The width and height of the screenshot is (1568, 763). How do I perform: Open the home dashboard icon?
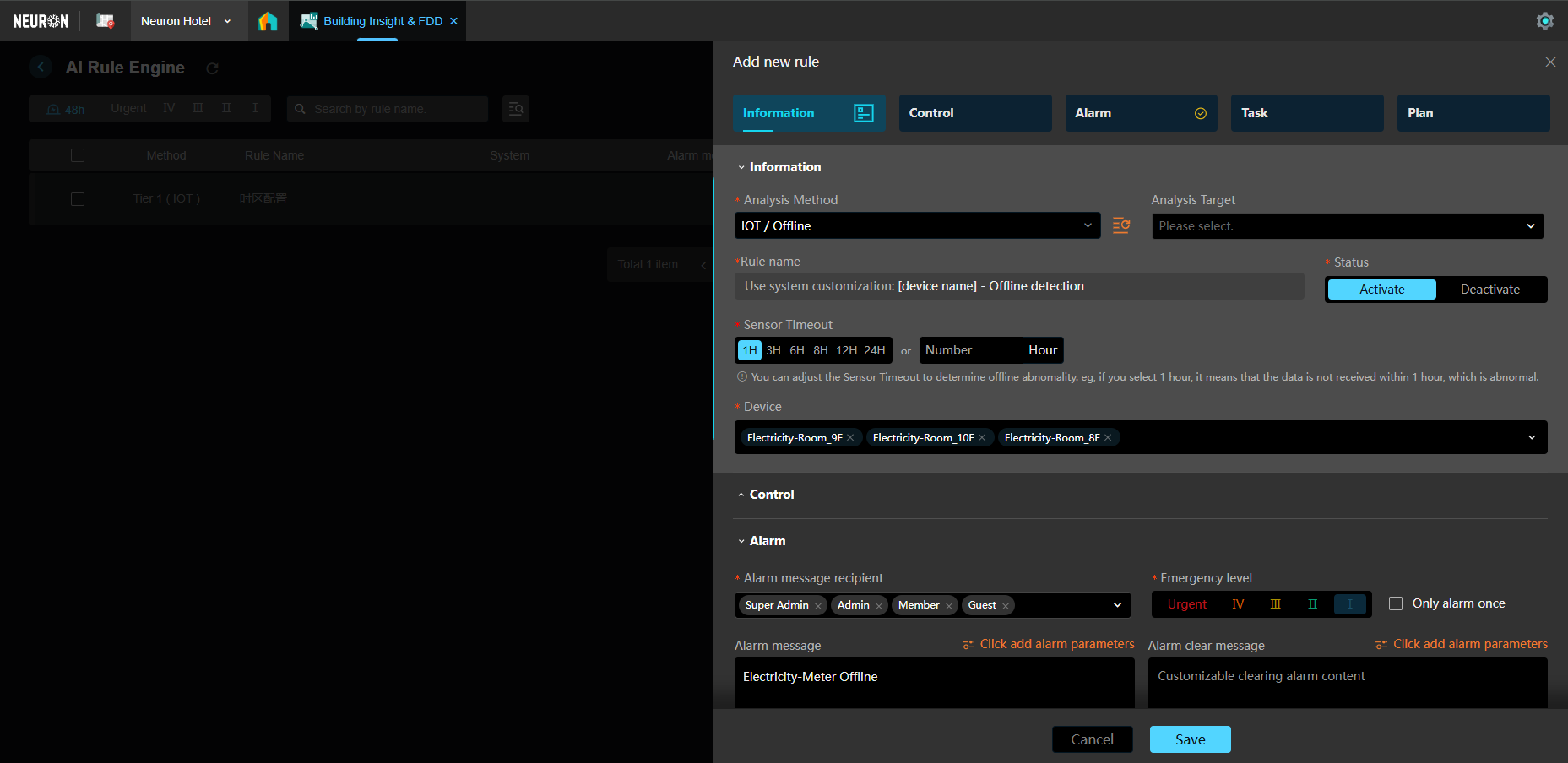[268, 21]
